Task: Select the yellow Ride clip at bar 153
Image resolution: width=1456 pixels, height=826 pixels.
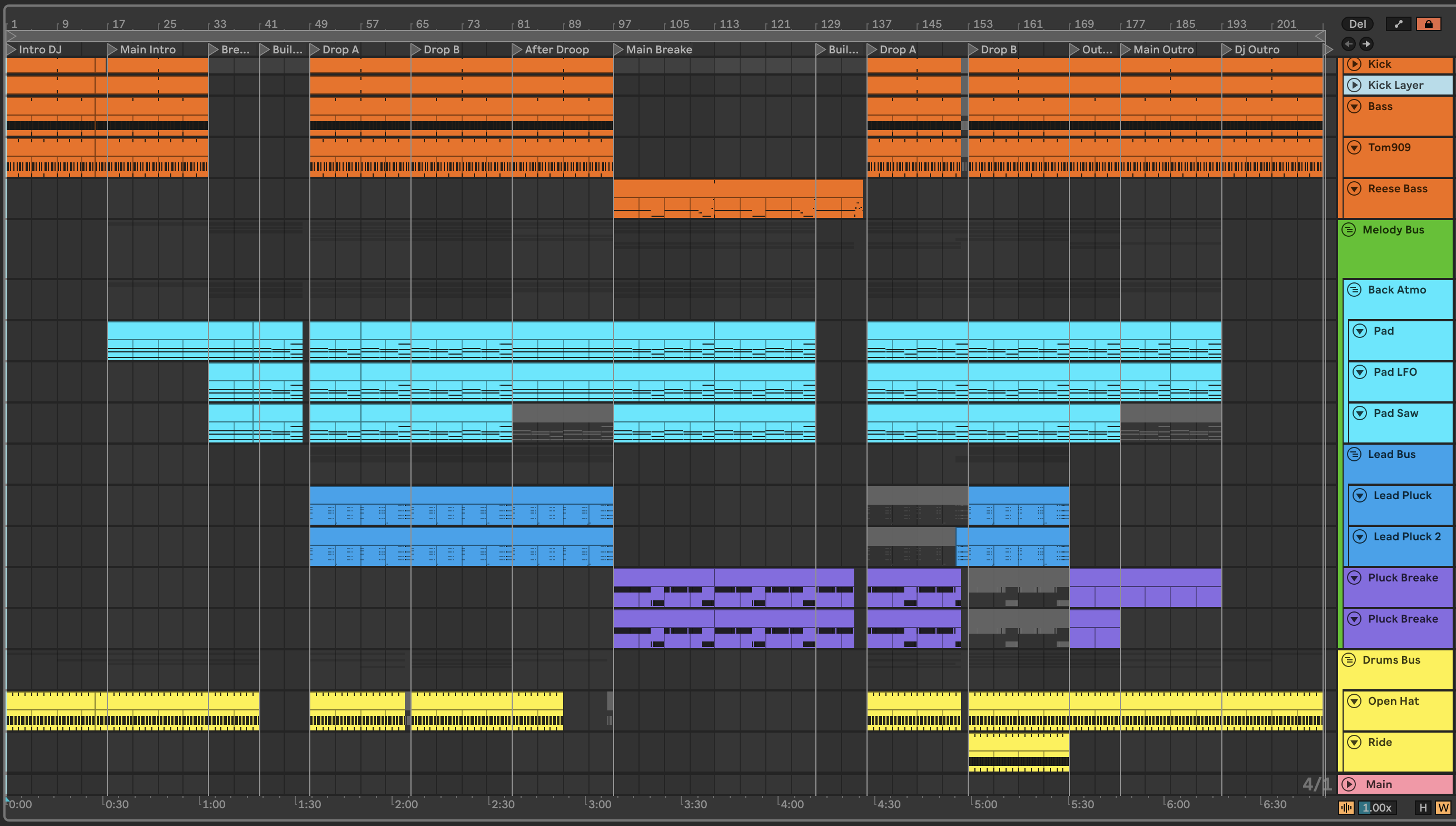Action: coord(1018,752)
